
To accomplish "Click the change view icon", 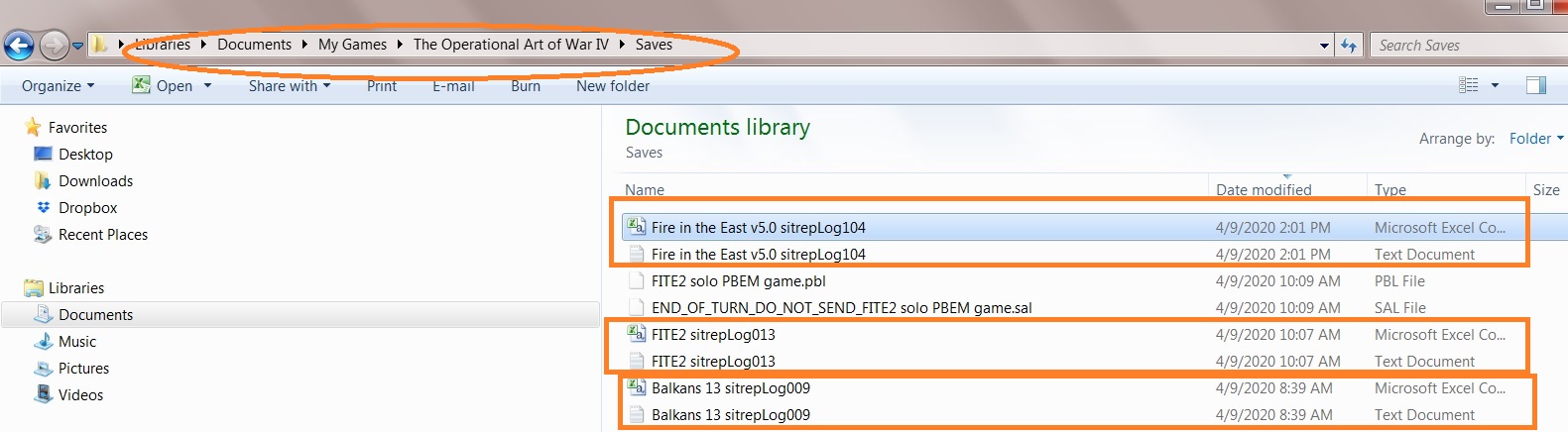I will [x=1469, y=86].
